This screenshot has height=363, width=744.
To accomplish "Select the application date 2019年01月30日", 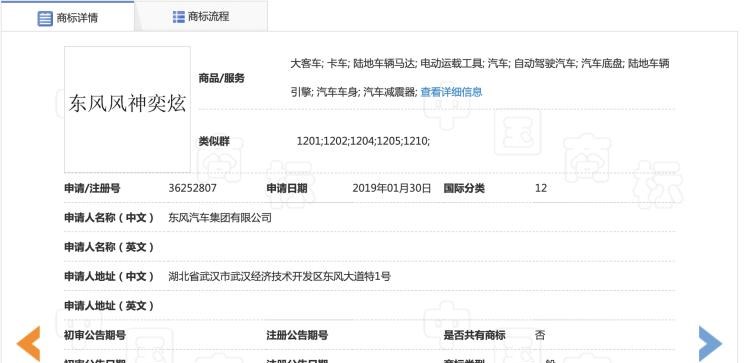I will pyautogui.click(x=391, y=188).
